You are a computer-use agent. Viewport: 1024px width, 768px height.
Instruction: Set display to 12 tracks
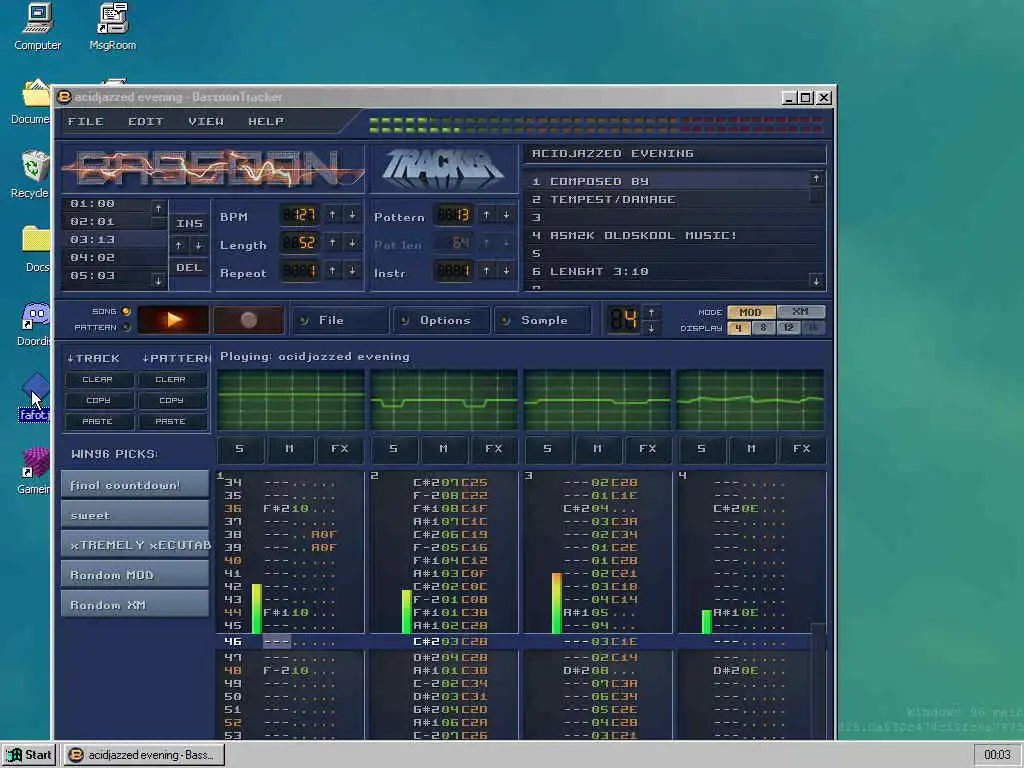pos(788,328)
